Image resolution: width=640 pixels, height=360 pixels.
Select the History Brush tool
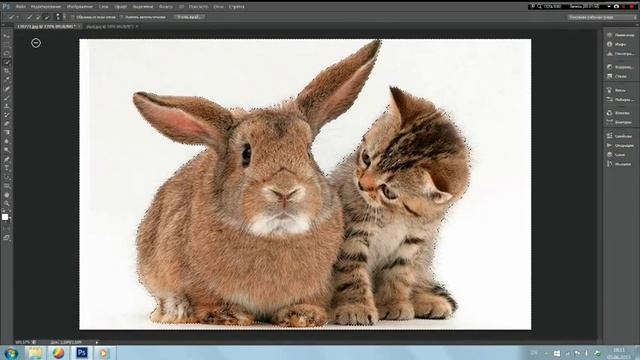click(x=7, y=115)
